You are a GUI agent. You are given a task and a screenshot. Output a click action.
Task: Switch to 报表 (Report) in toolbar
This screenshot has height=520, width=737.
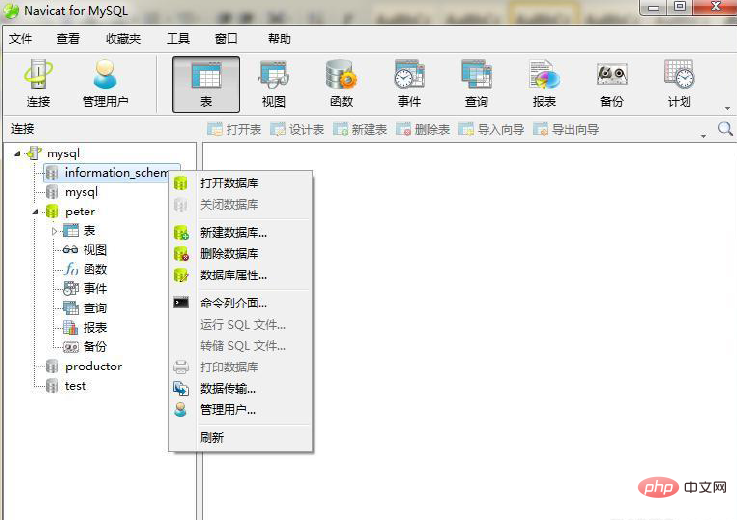pos(544,84)
